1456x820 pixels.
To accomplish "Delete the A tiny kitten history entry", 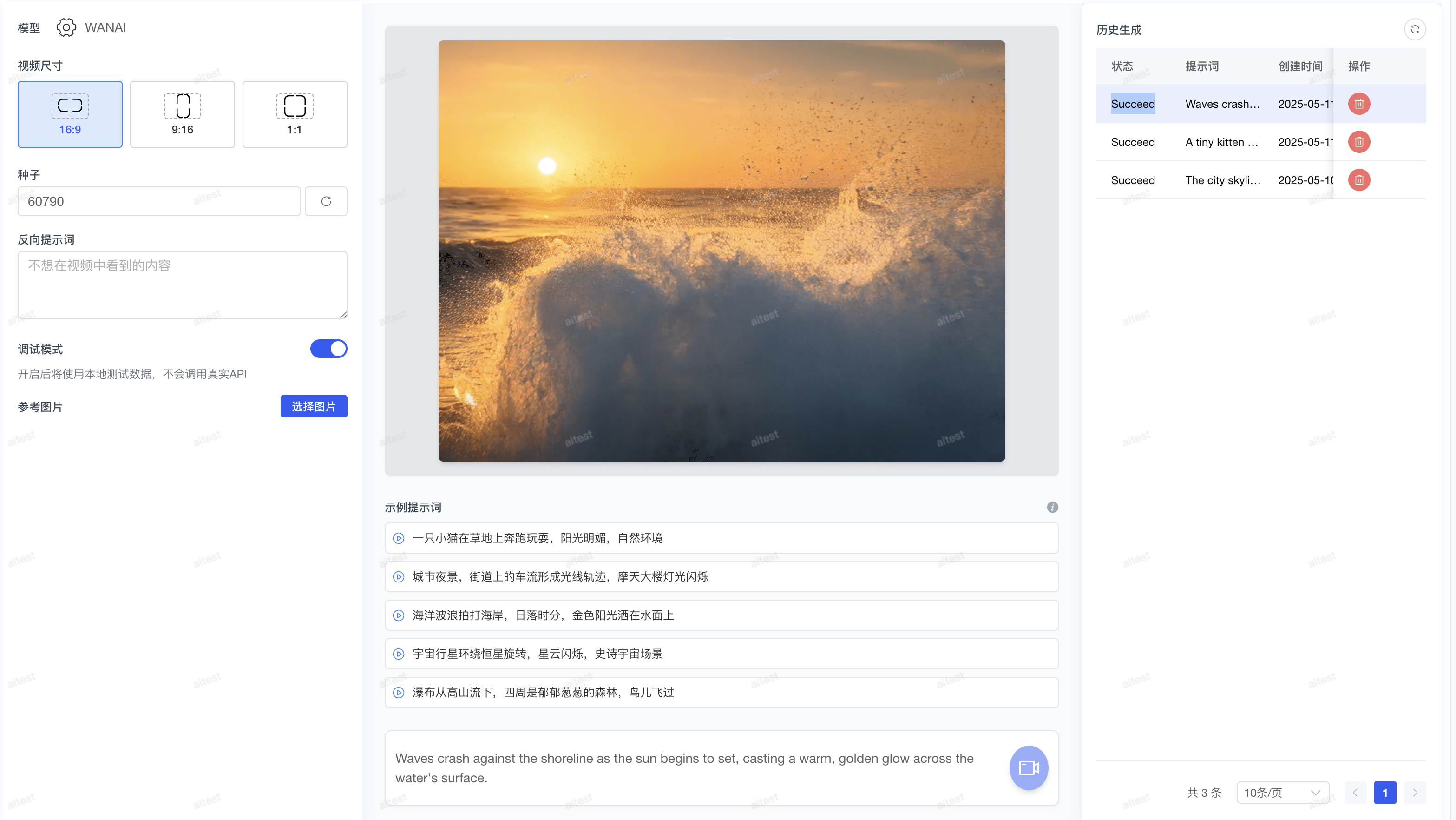I will [x=1359, y=142].
